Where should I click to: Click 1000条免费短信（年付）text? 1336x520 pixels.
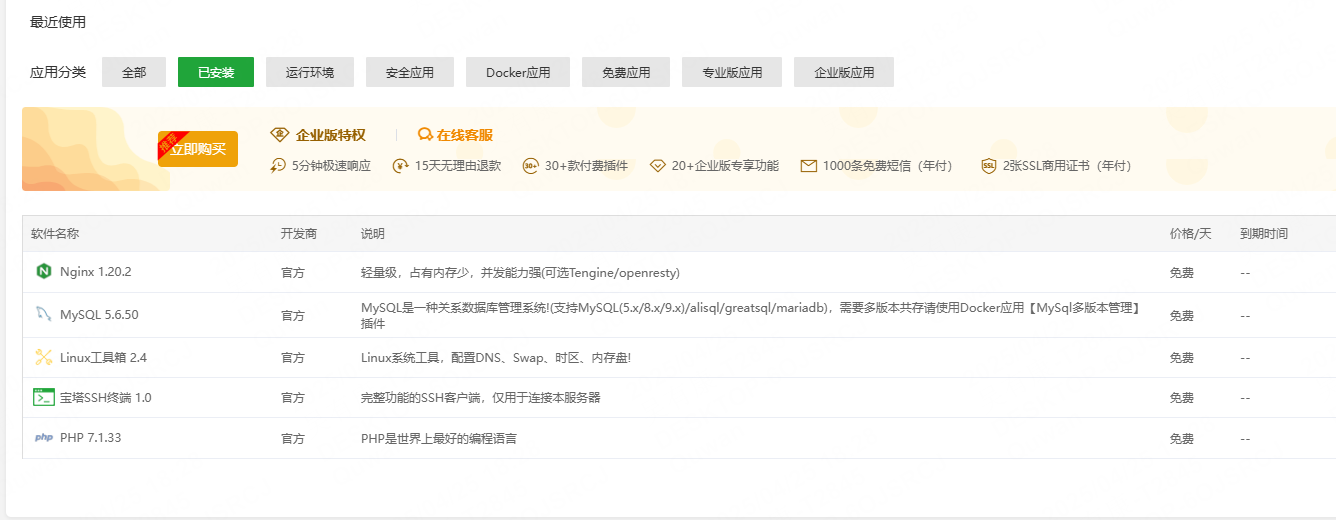888,166
